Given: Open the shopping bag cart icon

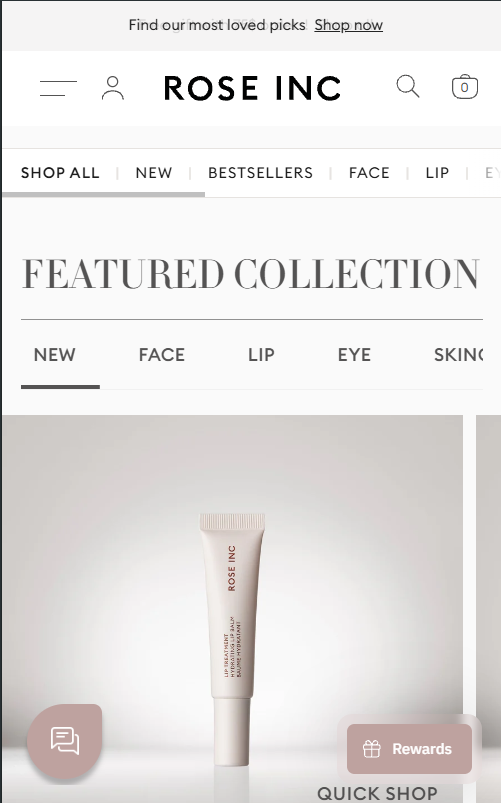Looking at the screenshot, I should coord(465,87).
